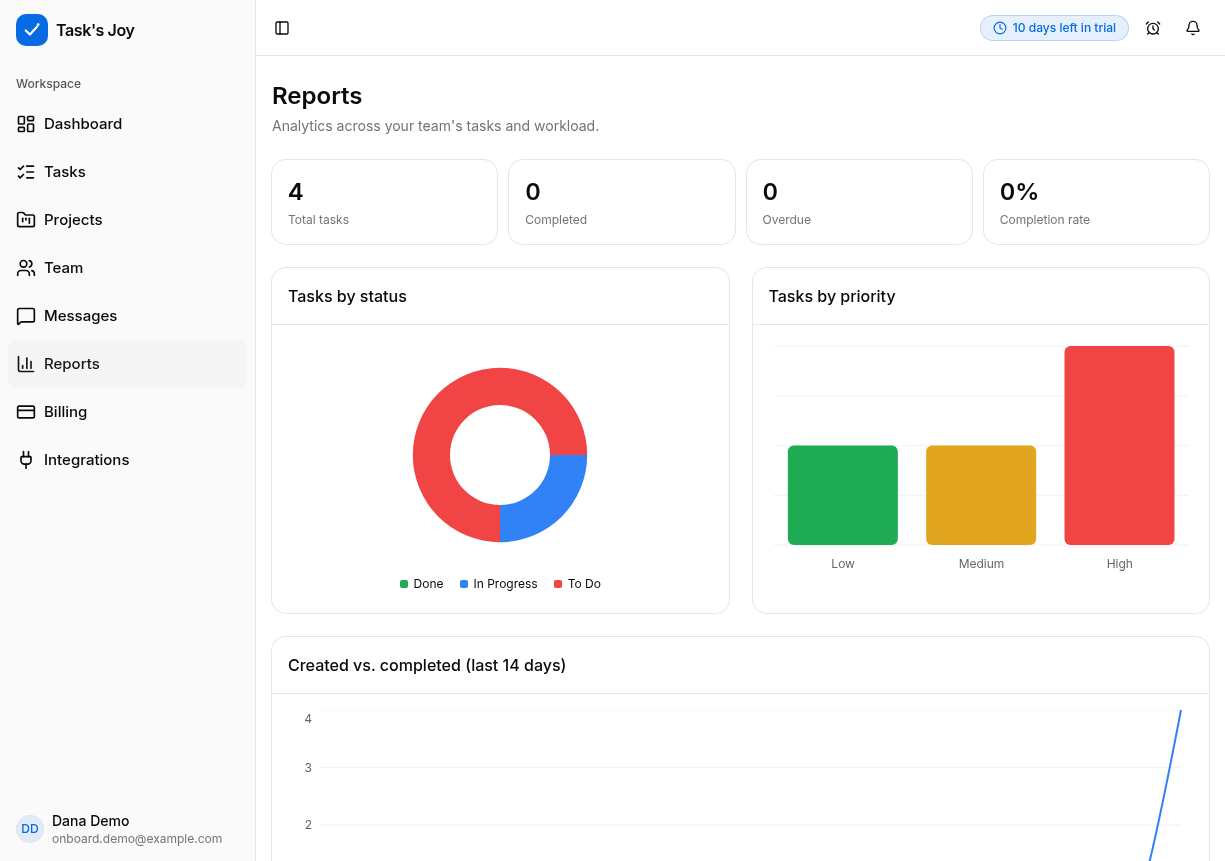Open the Dashboard page
The width and height of the screenshot is (1225, 861).
(x=127, y=124)
